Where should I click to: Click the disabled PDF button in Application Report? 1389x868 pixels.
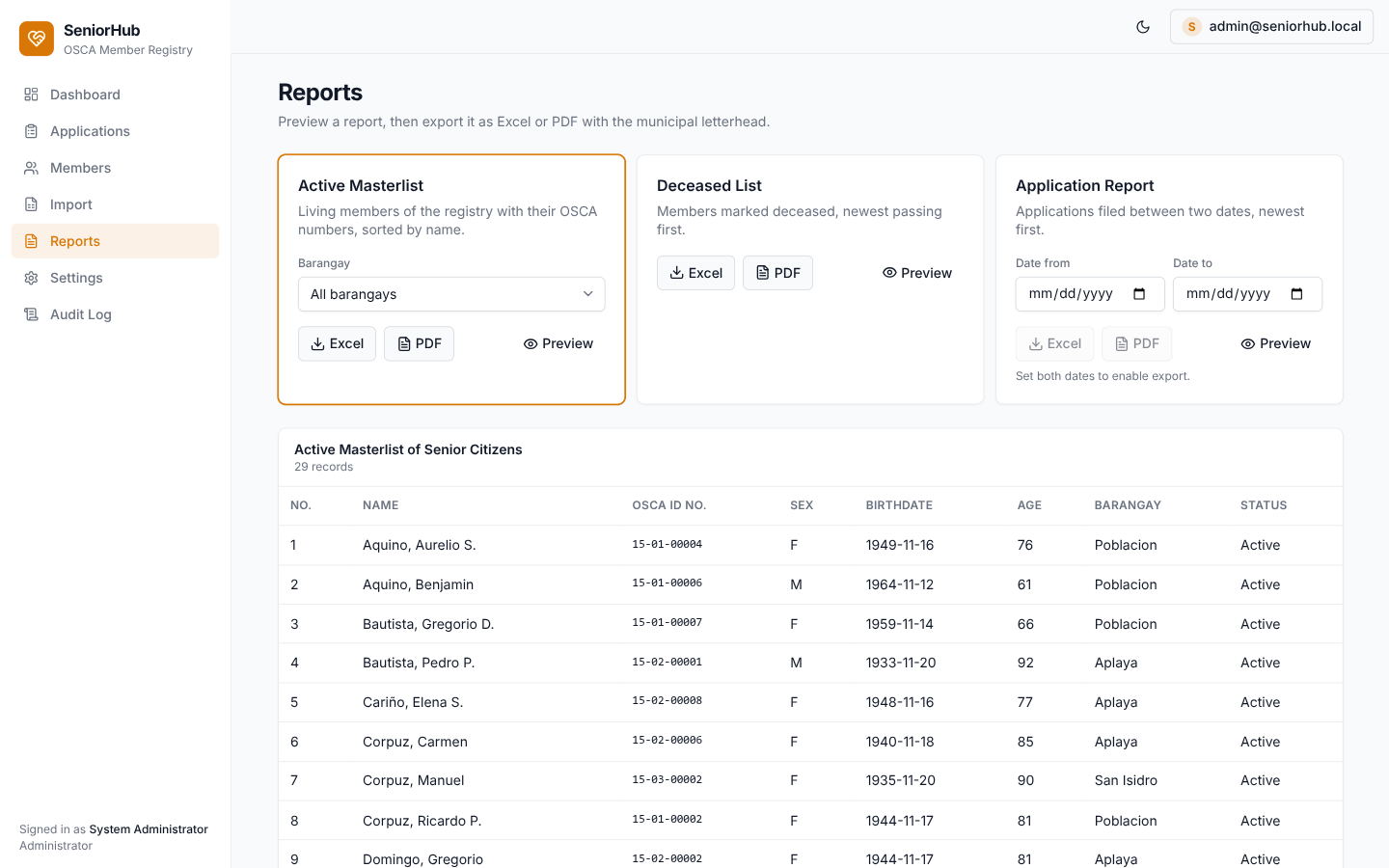[1136, 343]
